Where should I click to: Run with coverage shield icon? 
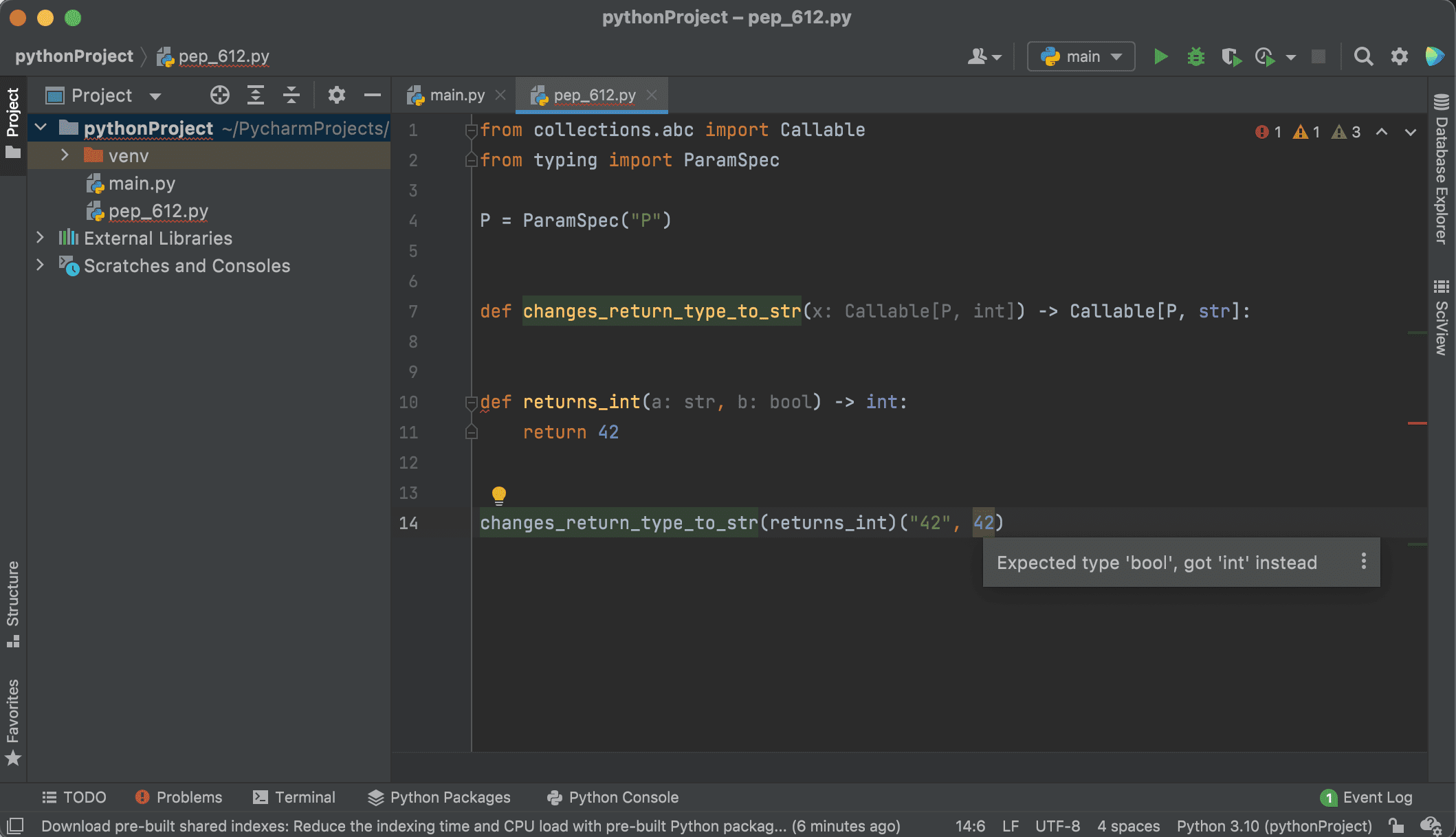pos(1231,56)
